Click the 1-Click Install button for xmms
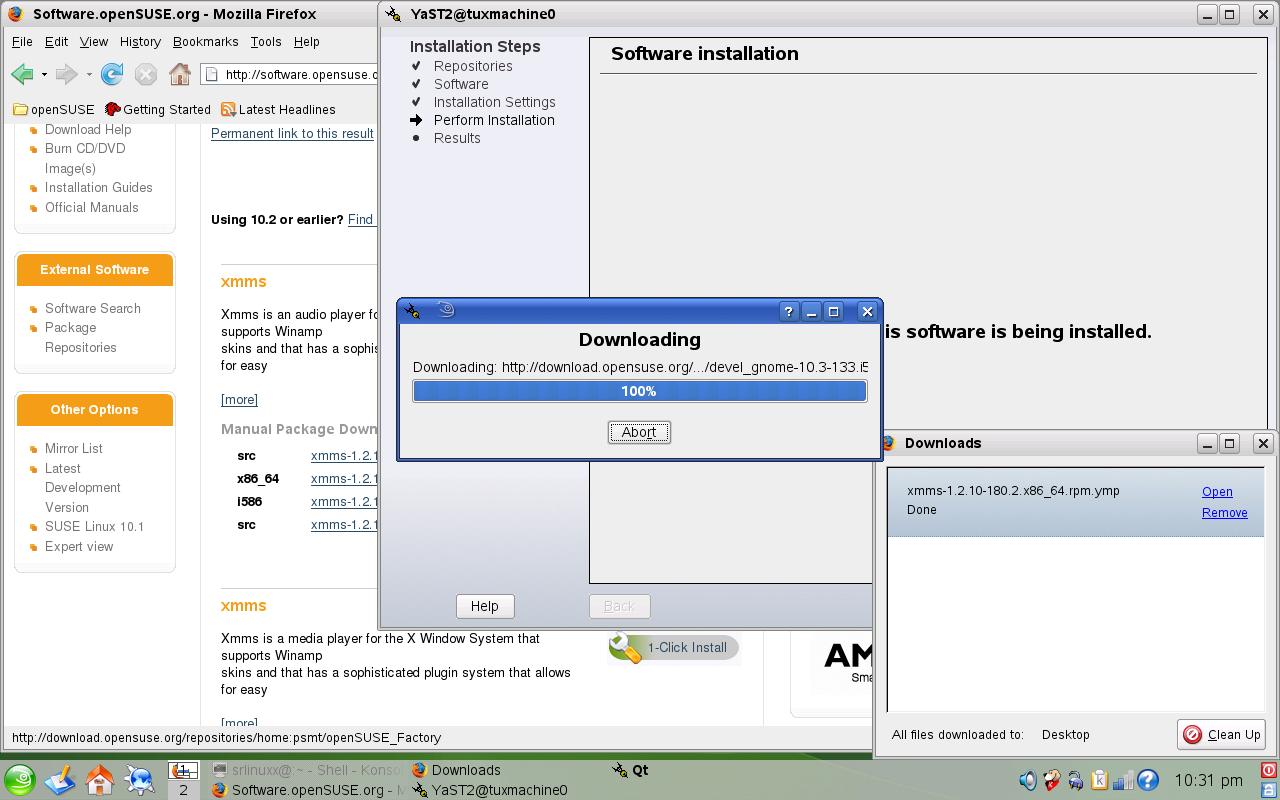Screen dimensions: 1280x800 [673, 647]
